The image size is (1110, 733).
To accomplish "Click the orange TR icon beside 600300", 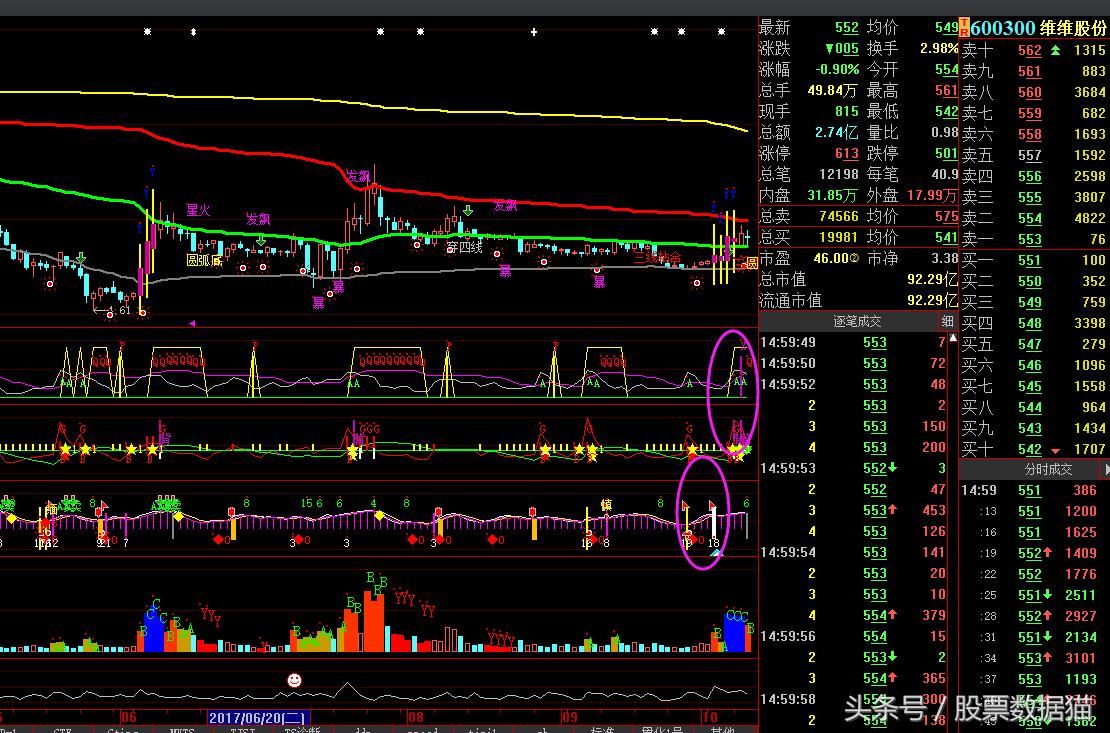I will [963, 28].
